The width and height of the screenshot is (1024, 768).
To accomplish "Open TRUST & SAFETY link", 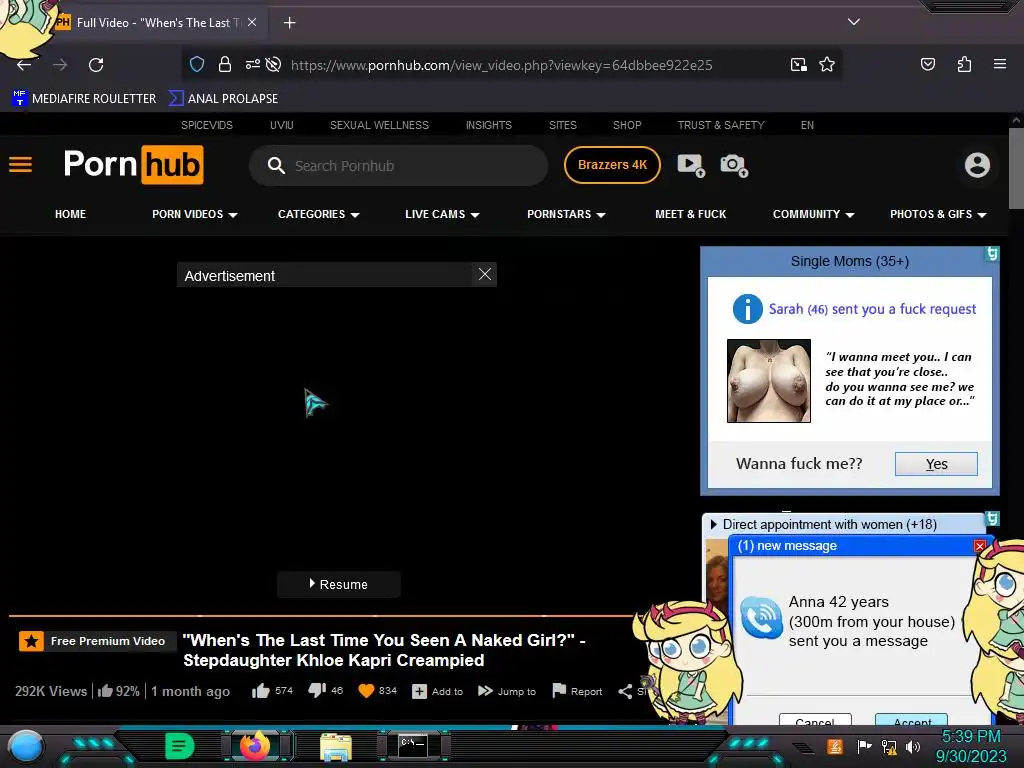I will (720, 125).
